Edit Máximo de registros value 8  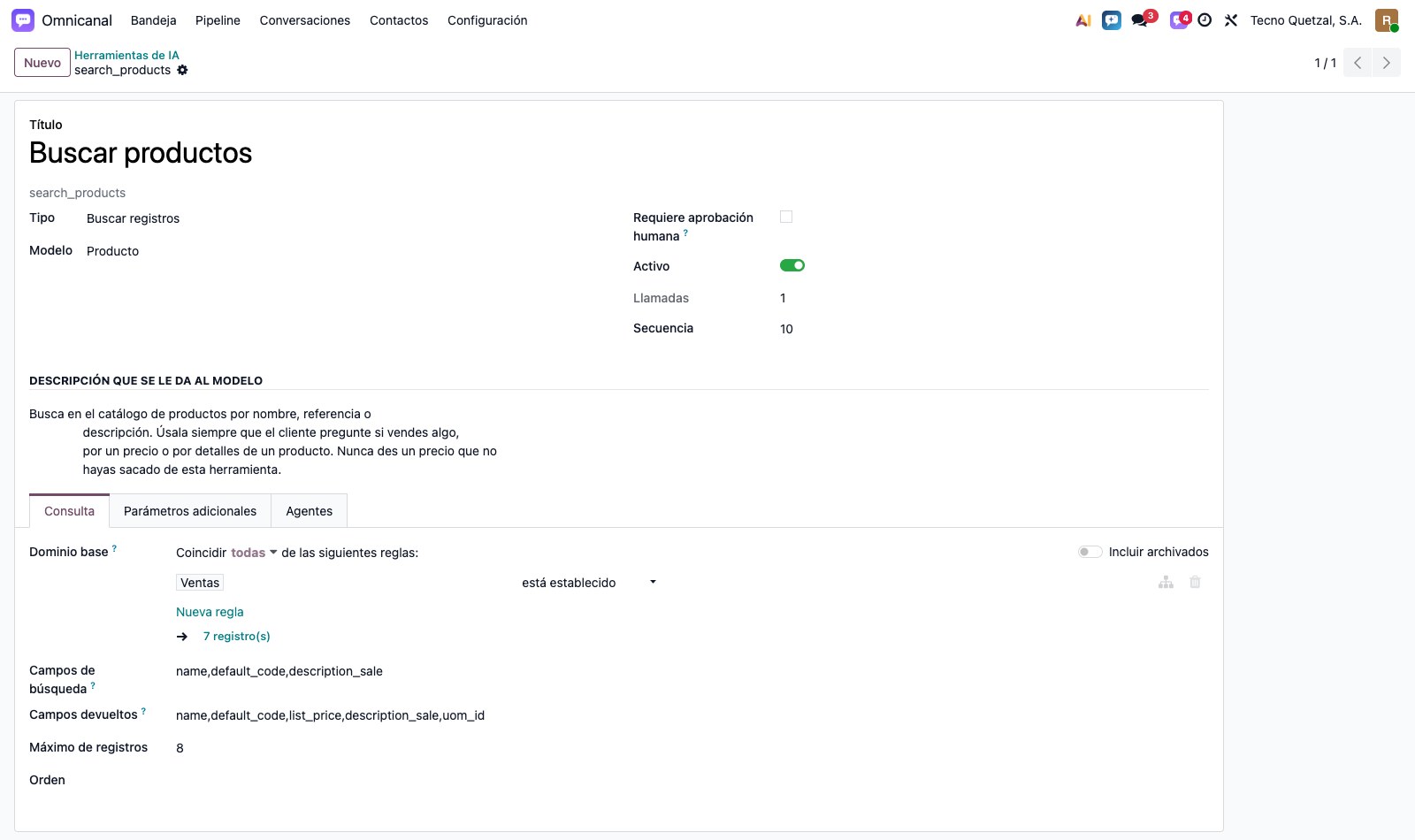tap(180, 748)
